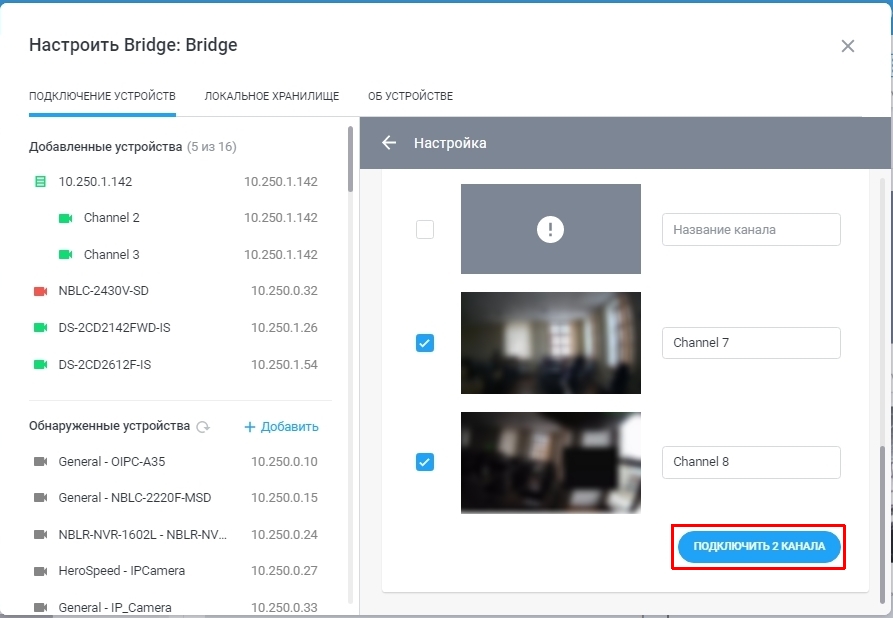Click the gray camera icon of HeroSpeed - IPCamera

click(40, 571)
